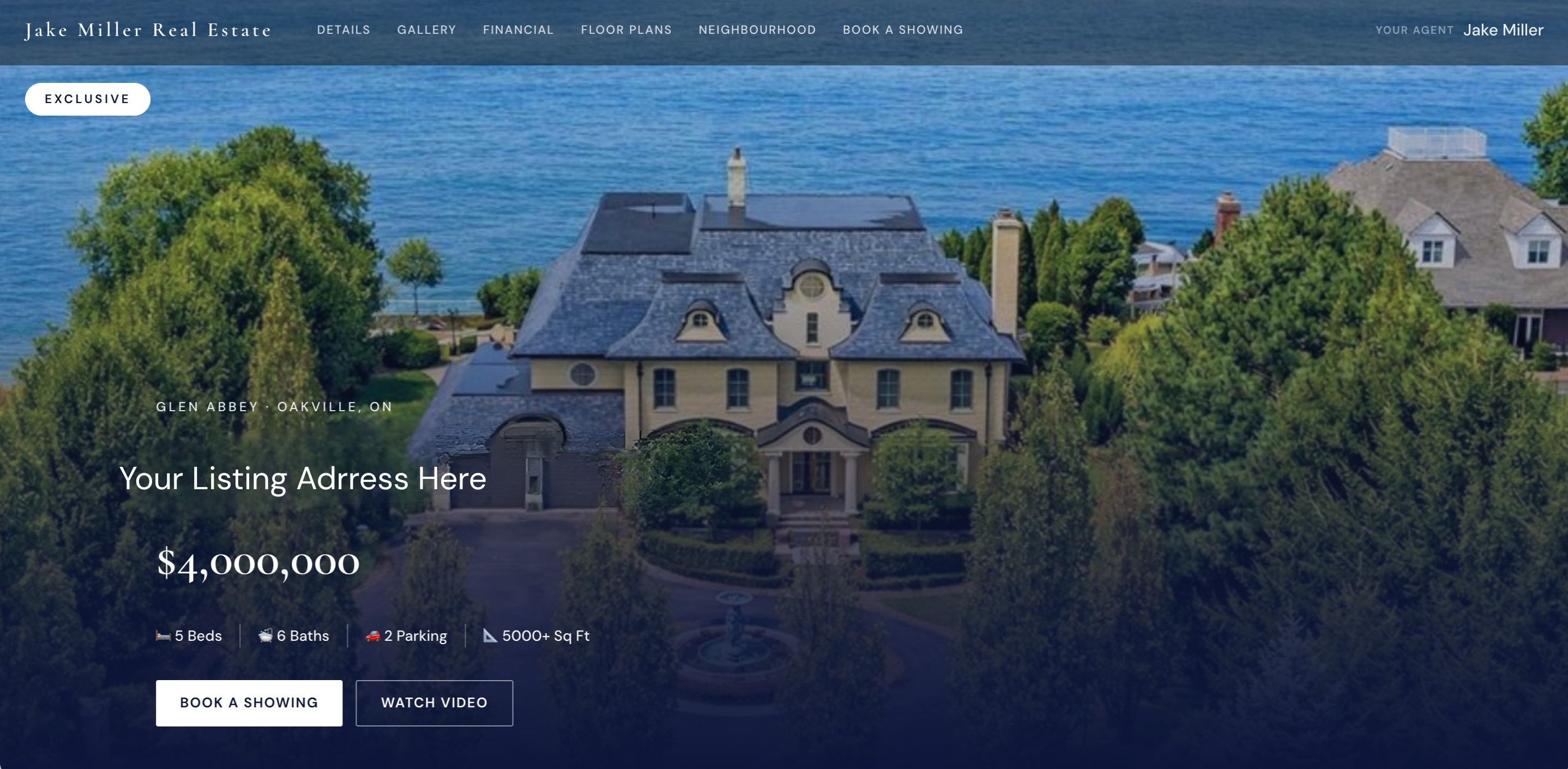Go to the Gallery nav link
This screenshot has width=1568, height=769.
[x=427, y=30]
